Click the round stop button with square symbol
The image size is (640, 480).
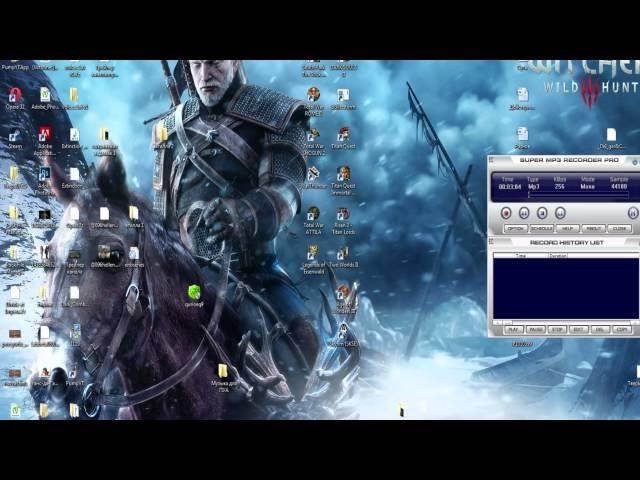click(x=542, y=213)
